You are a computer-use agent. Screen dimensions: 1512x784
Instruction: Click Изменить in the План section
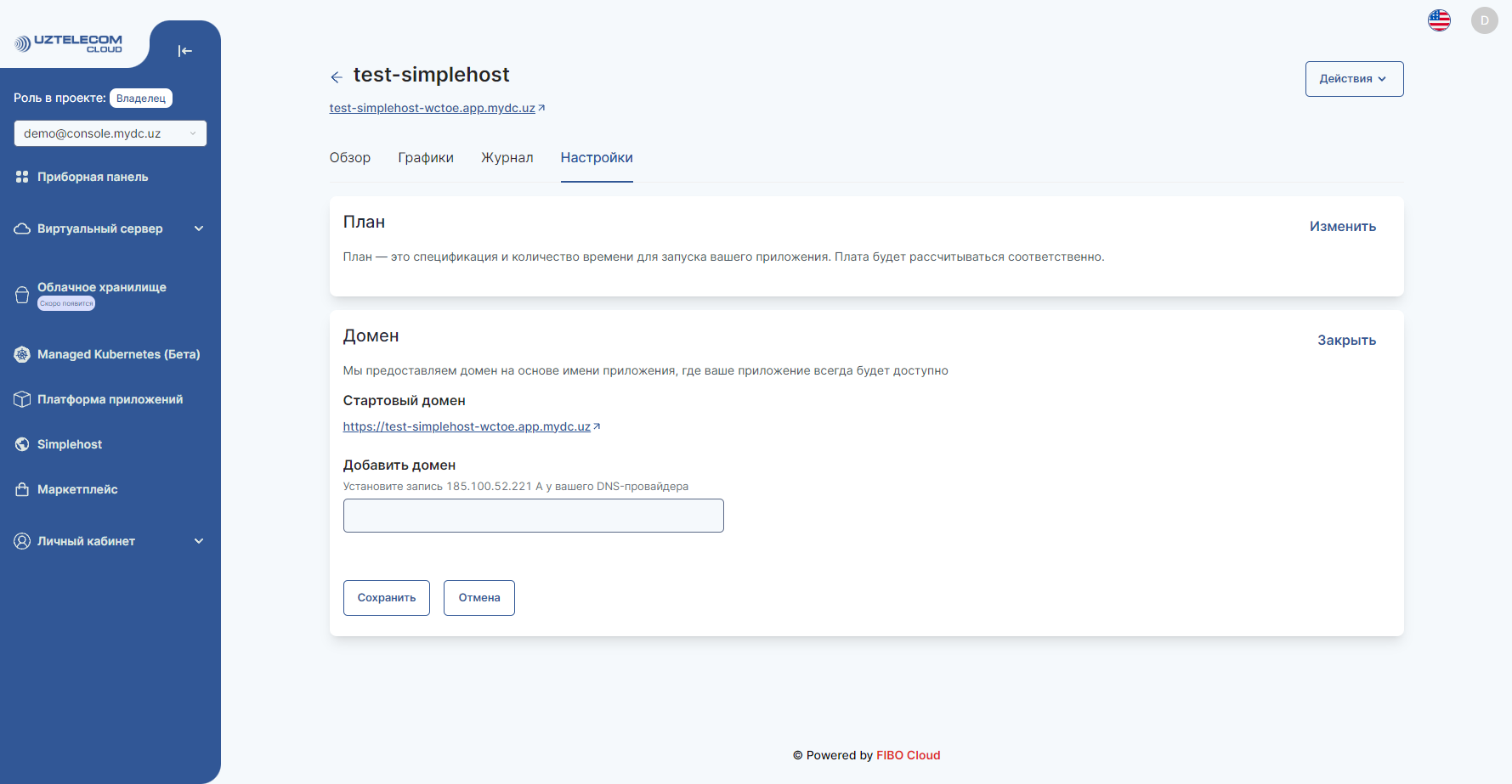1343,226
